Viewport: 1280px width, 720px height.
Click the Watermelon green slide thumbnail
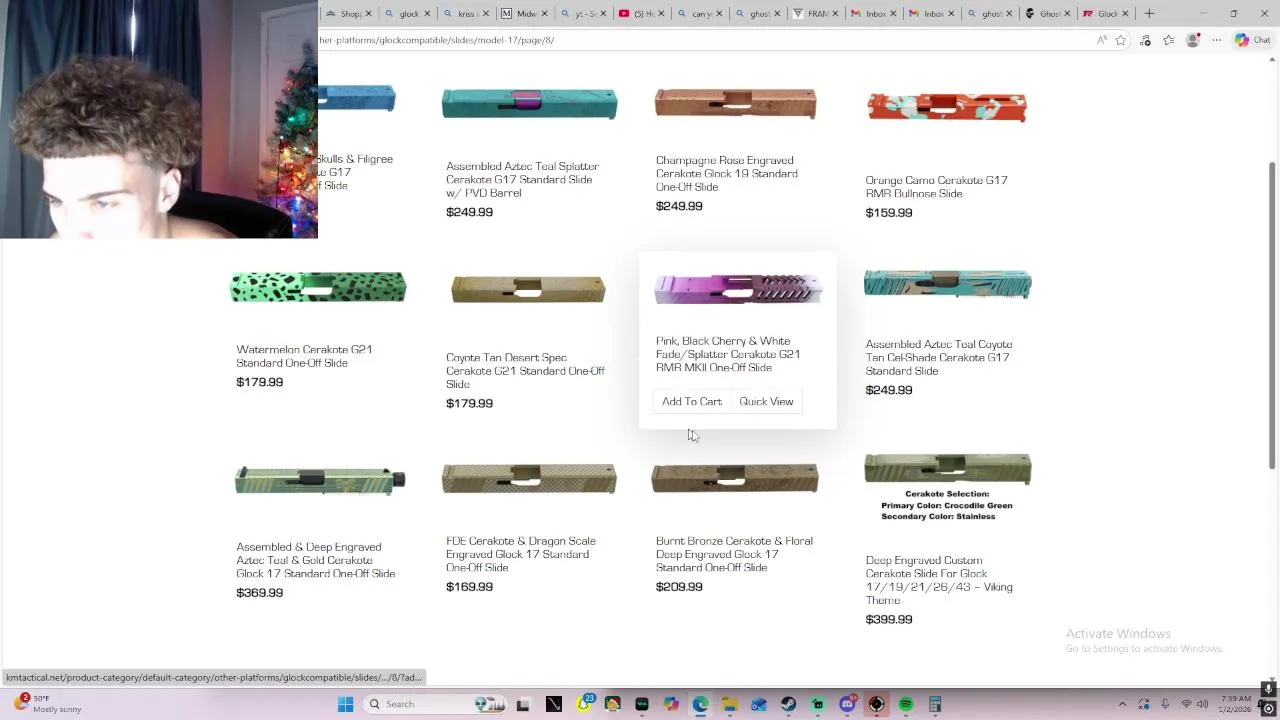[x=318, y=287]
